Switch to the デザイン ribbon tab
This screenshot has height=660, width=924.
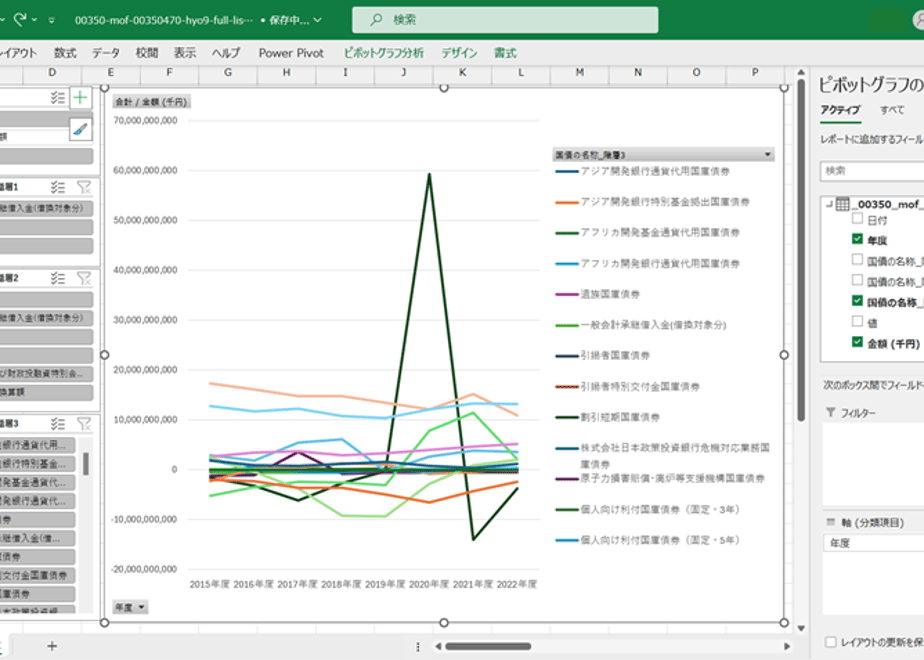[x=459, y=53]
